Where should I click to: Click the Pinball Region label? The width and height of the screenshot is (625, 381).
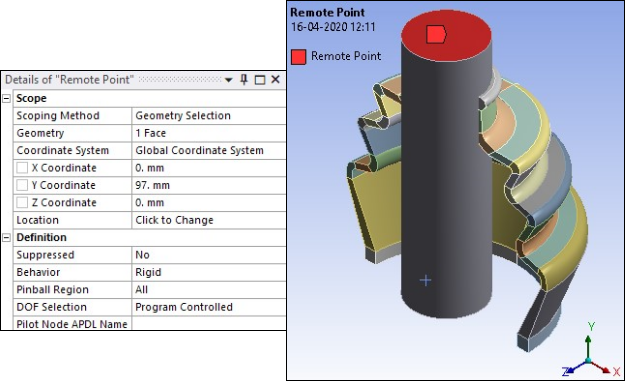[x=52, y=290]
